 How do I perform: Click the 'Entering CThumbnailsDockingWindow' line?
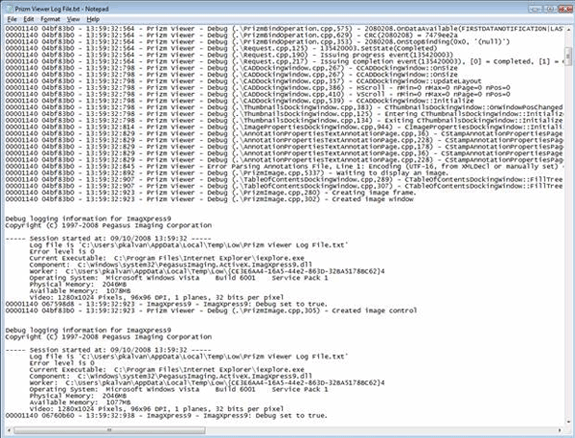(x=284, y=114)
